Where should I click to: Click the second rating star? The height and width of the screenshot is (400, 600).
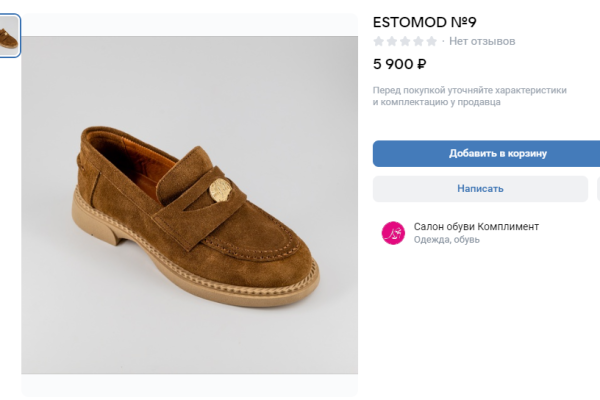(x=392, y=42)
